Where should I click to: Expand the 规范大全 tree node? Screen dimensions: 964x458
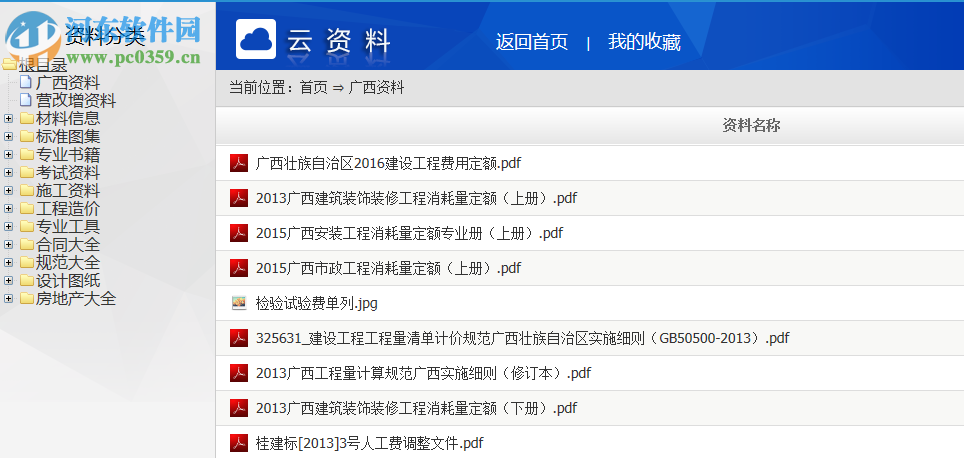(9, 263)
